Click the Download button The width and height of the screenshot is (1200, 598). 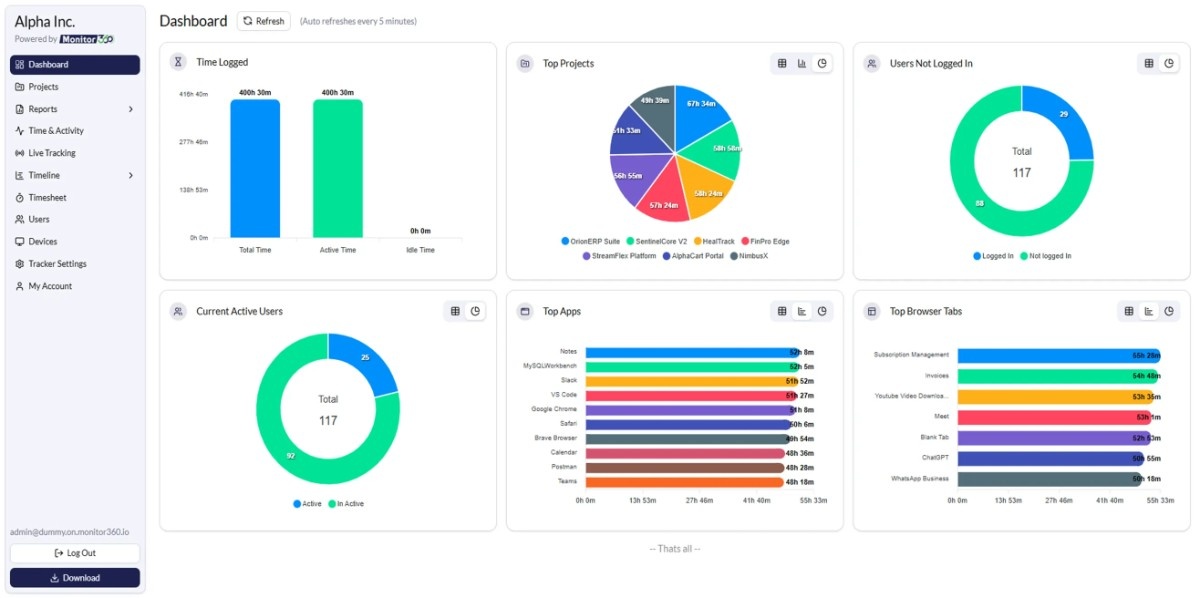pos(75,578)
